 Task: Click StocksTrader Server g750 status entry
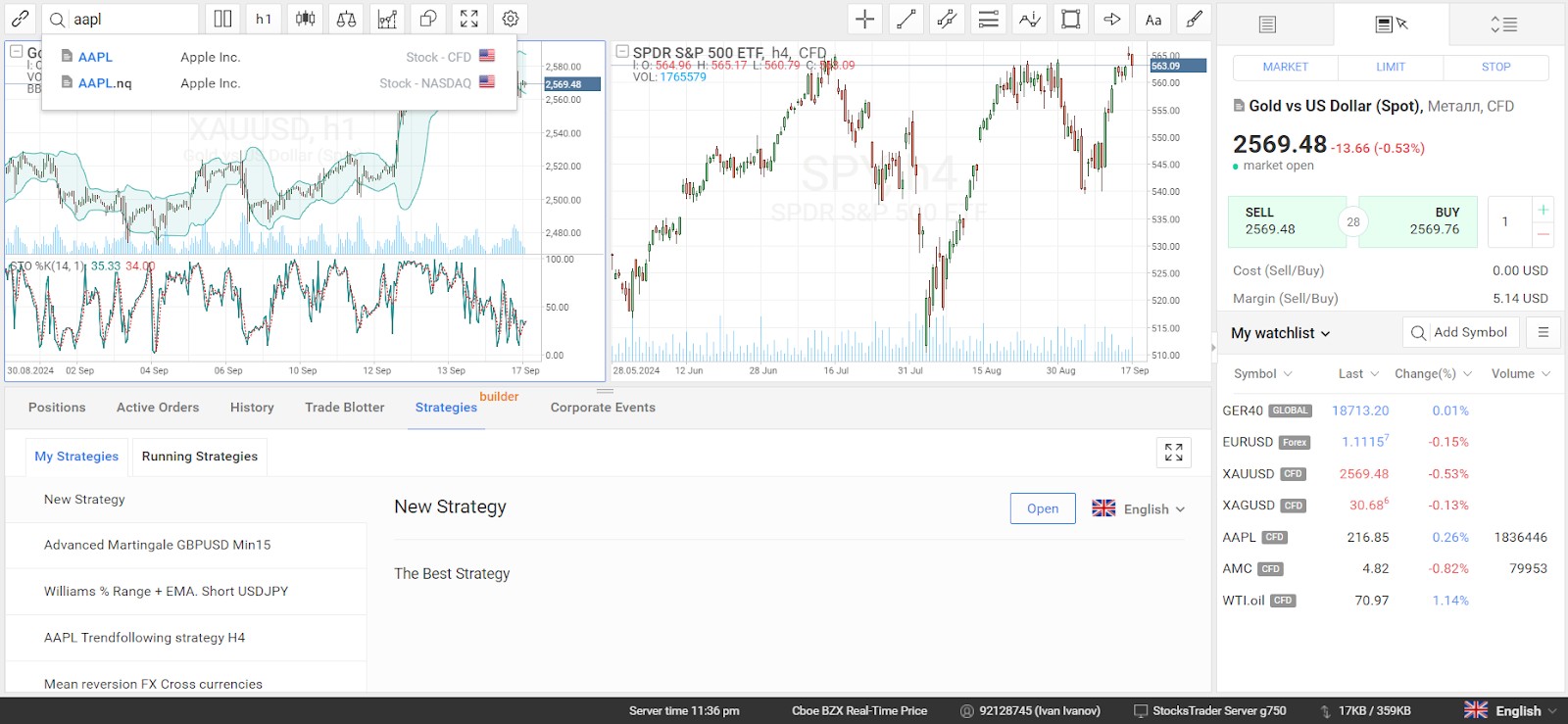point(1209,710)
